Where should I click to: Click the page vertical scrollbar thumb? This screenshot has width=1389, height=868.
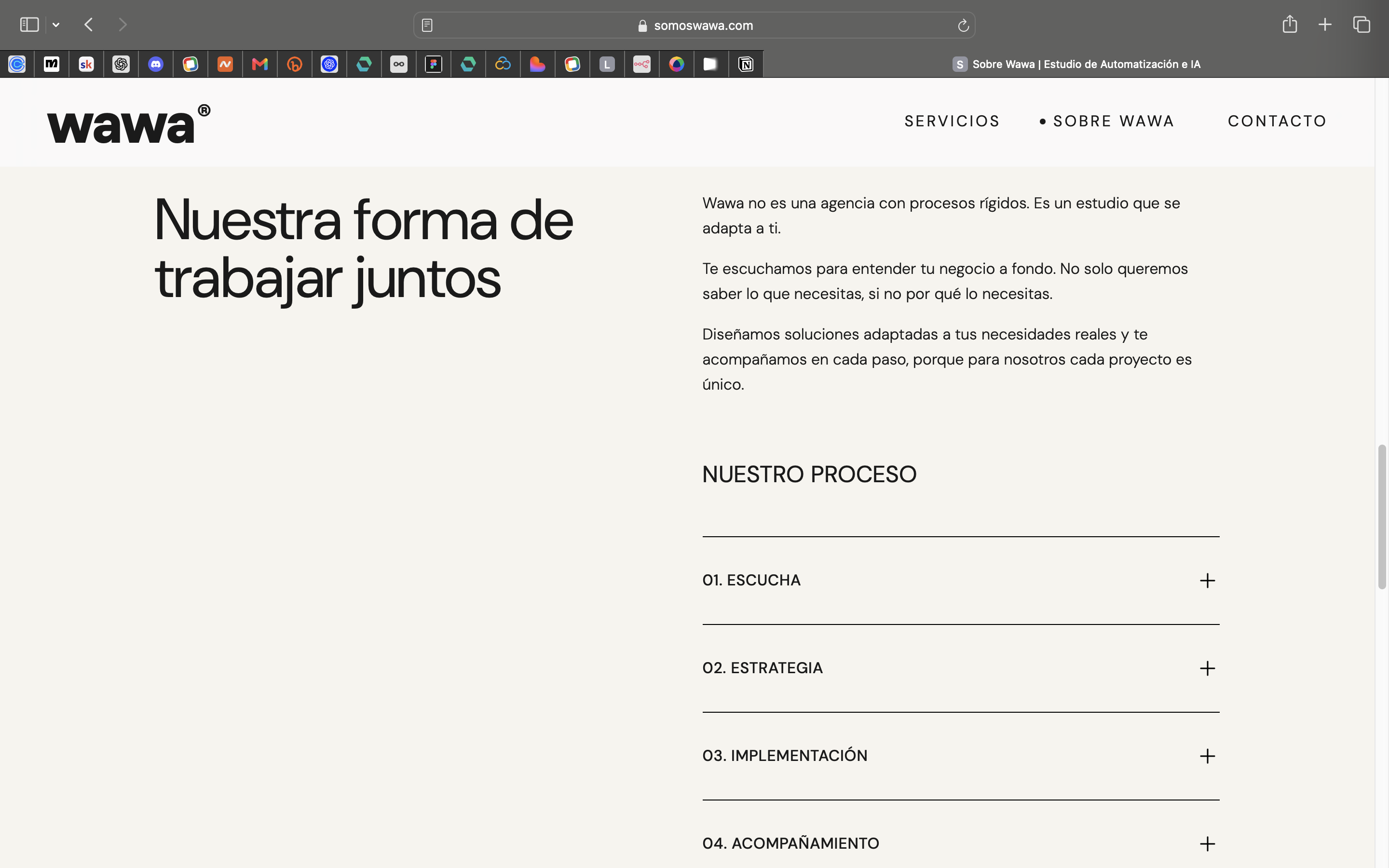1382,516
